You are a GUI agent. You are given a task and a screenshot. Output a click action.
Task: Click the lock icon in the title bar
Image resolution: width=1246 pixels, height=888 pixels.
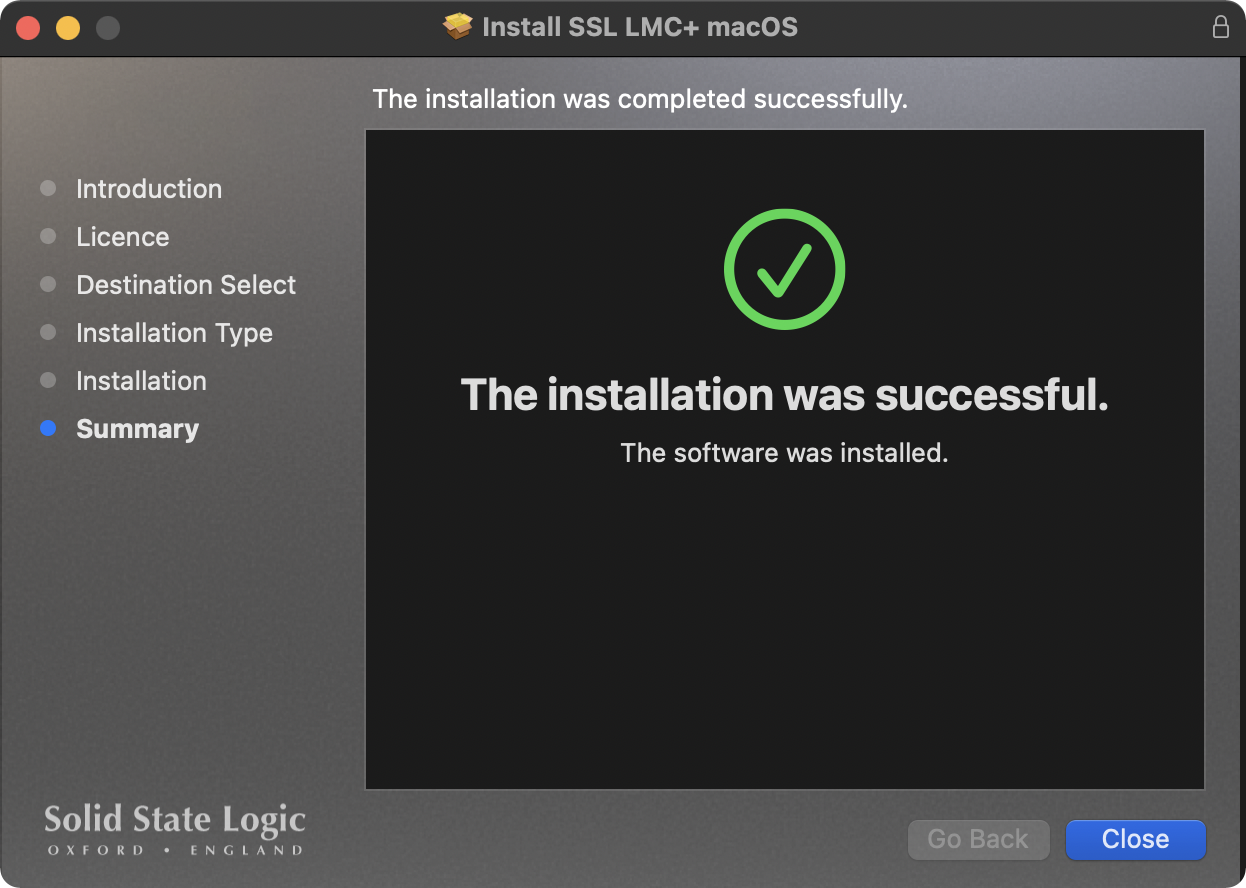[1221, 26]
